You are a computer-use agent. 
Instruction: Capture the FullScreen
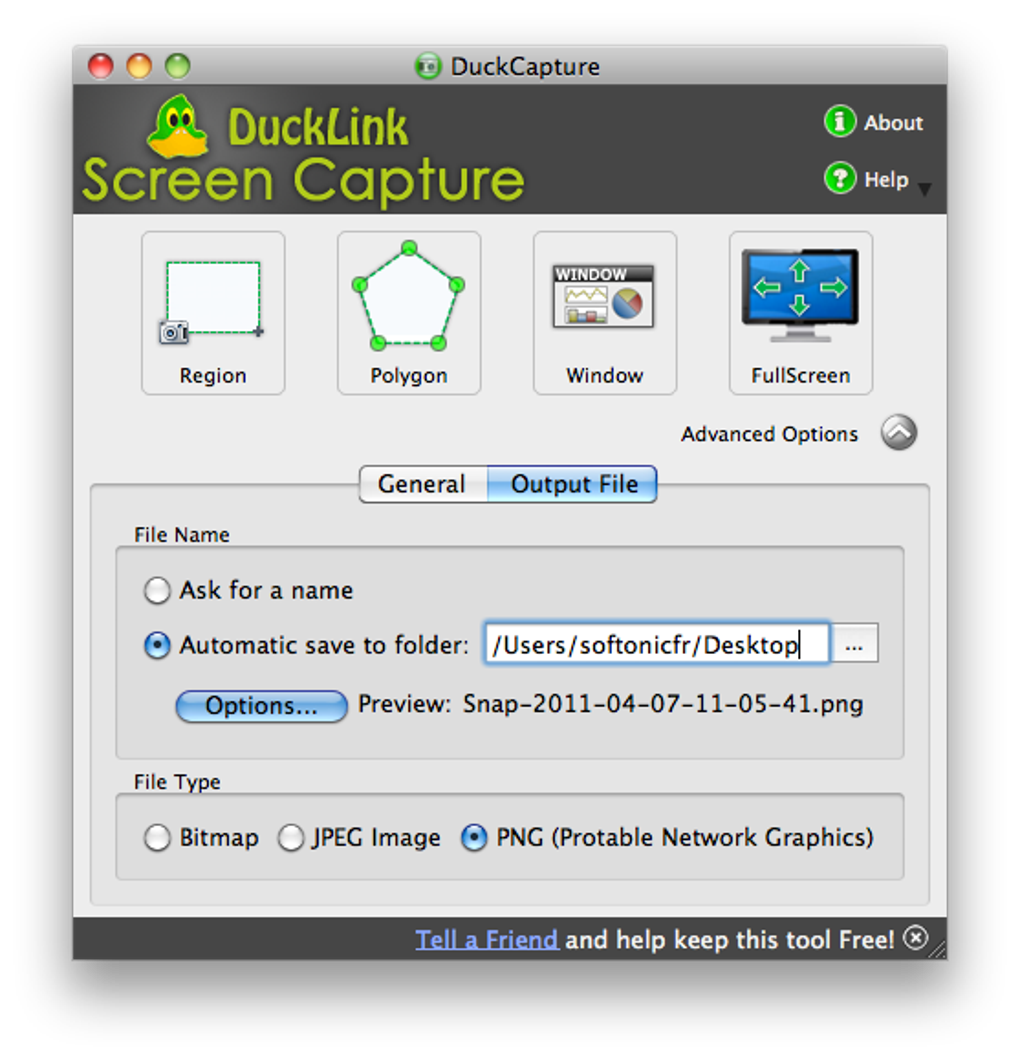(800, 313)
